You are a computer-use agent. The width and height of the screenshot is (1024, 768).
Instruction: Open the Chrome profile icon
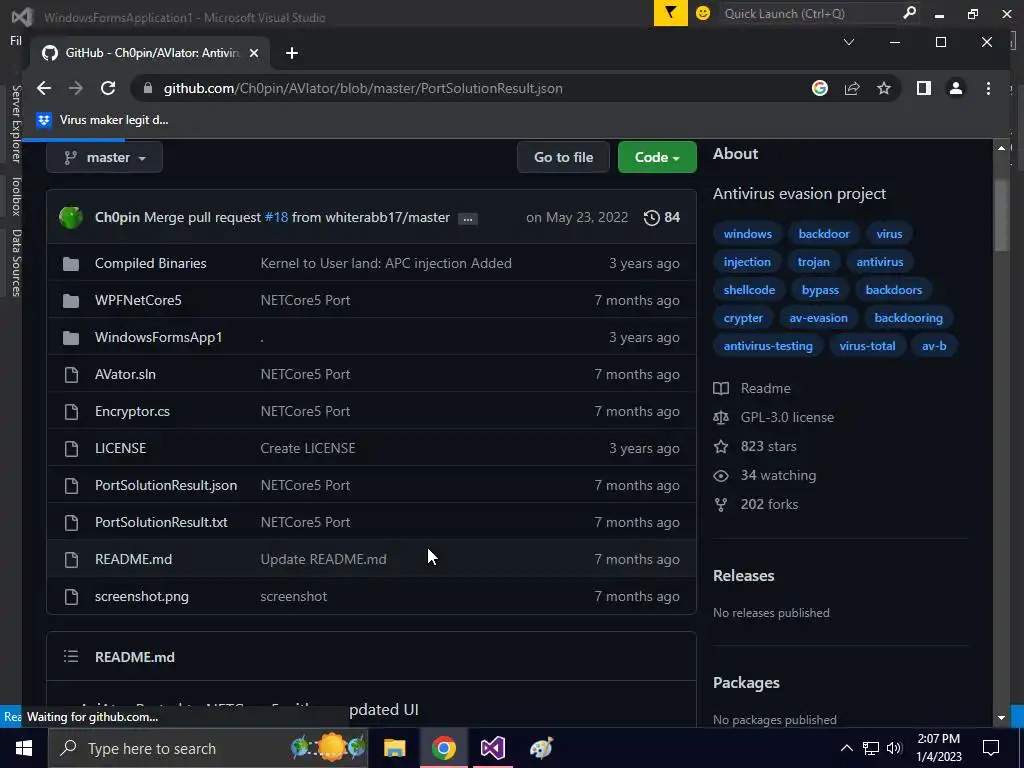click(955, 88)
